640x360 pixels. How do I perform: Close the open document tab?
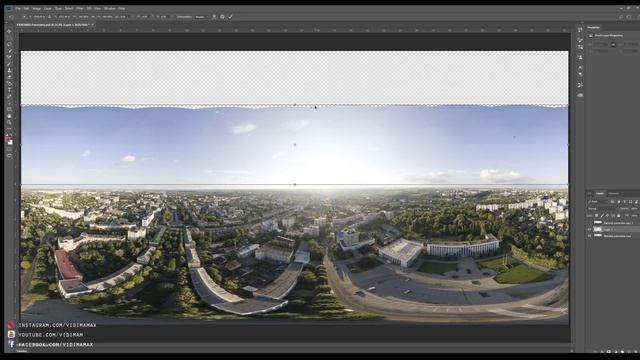(93, 24)
